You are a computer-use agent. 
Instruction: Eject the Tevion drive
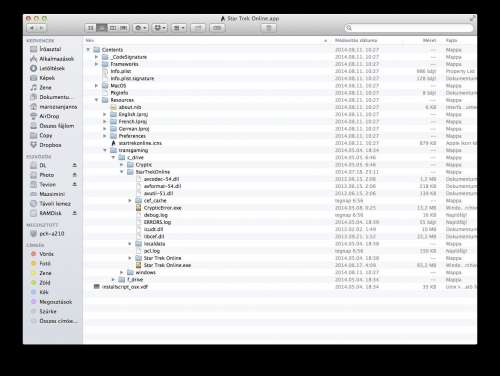click(x=75, y=184)
